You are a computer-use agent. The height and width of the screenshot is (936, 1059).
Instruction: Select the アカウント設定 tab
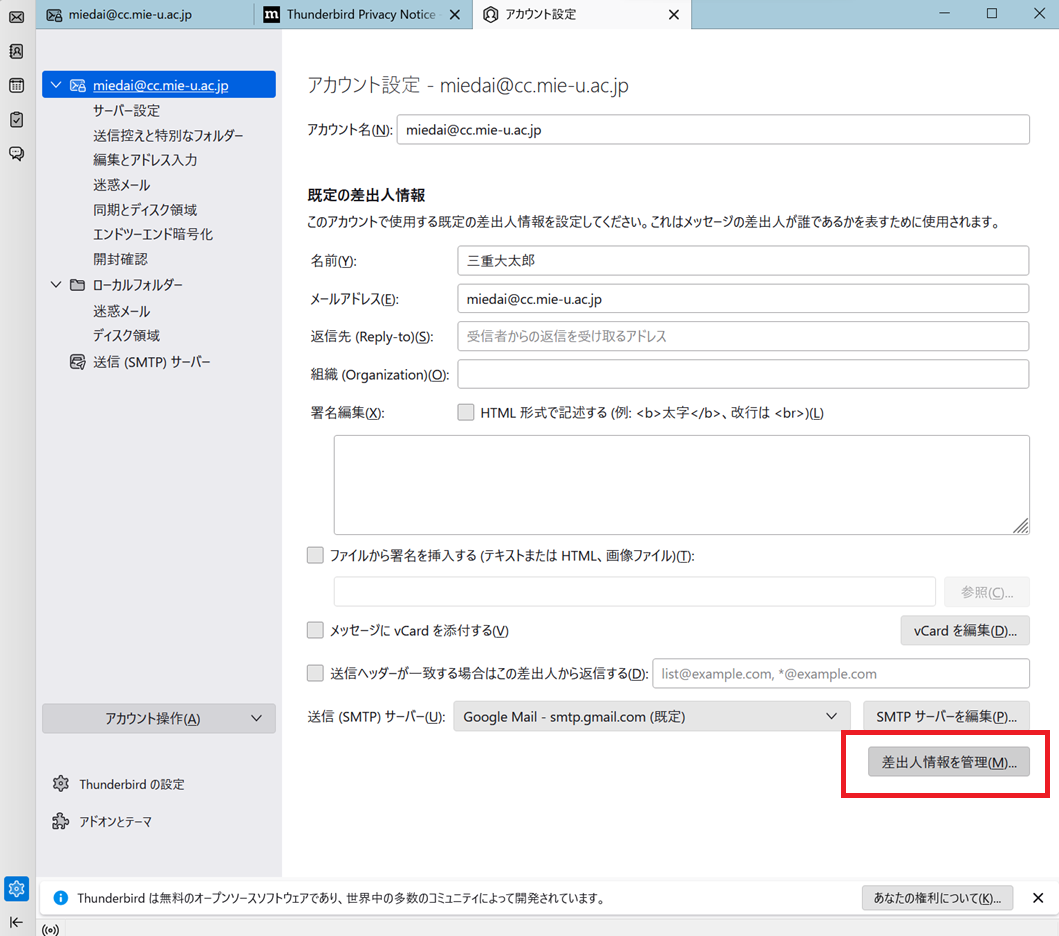pos(582,14)
